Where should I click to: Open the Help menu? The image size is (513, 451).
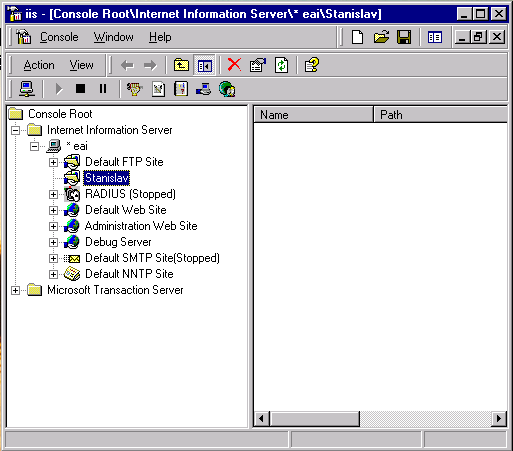160,37
